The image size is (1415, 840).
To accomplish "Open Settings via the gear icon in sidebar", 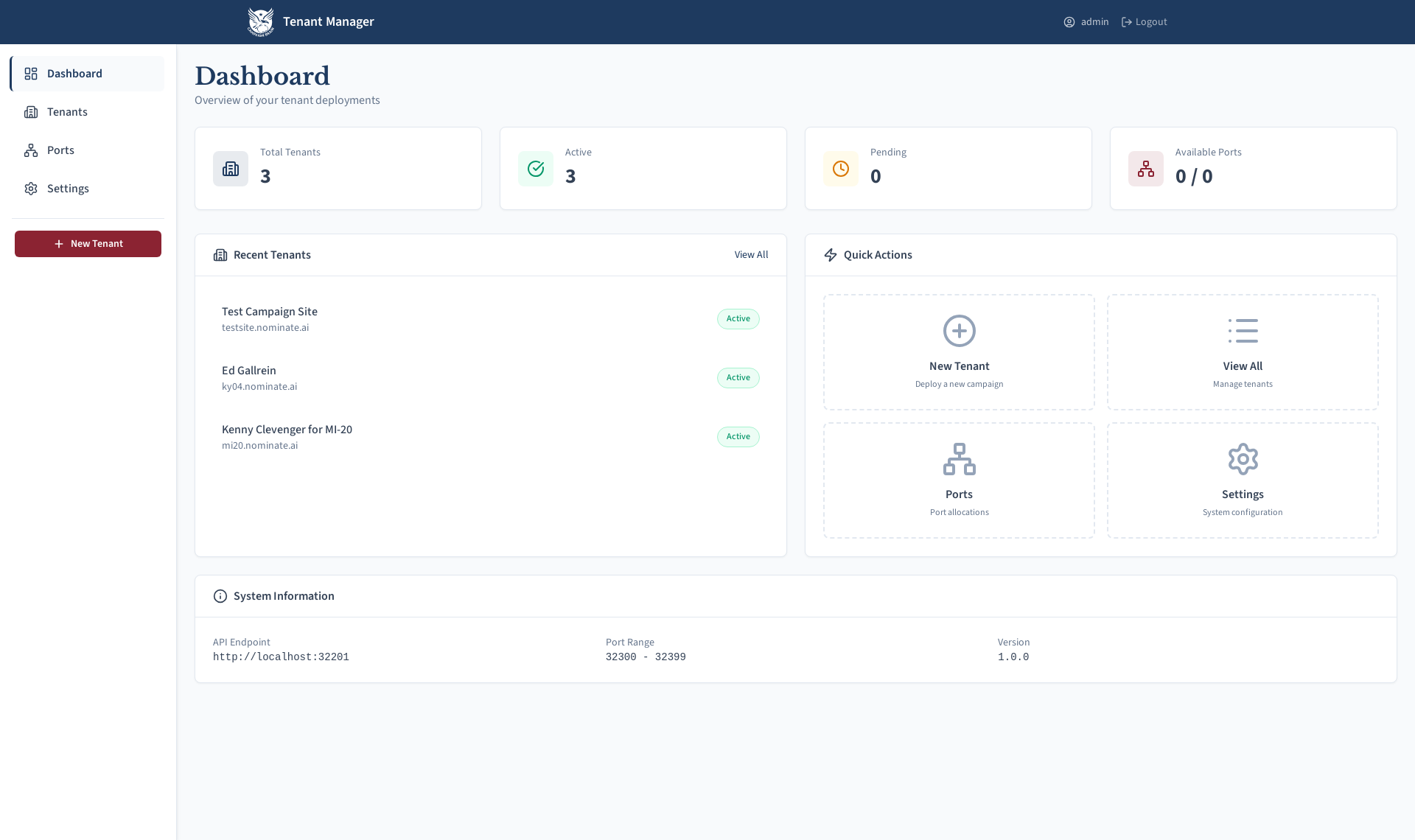I will click(31, 188).
